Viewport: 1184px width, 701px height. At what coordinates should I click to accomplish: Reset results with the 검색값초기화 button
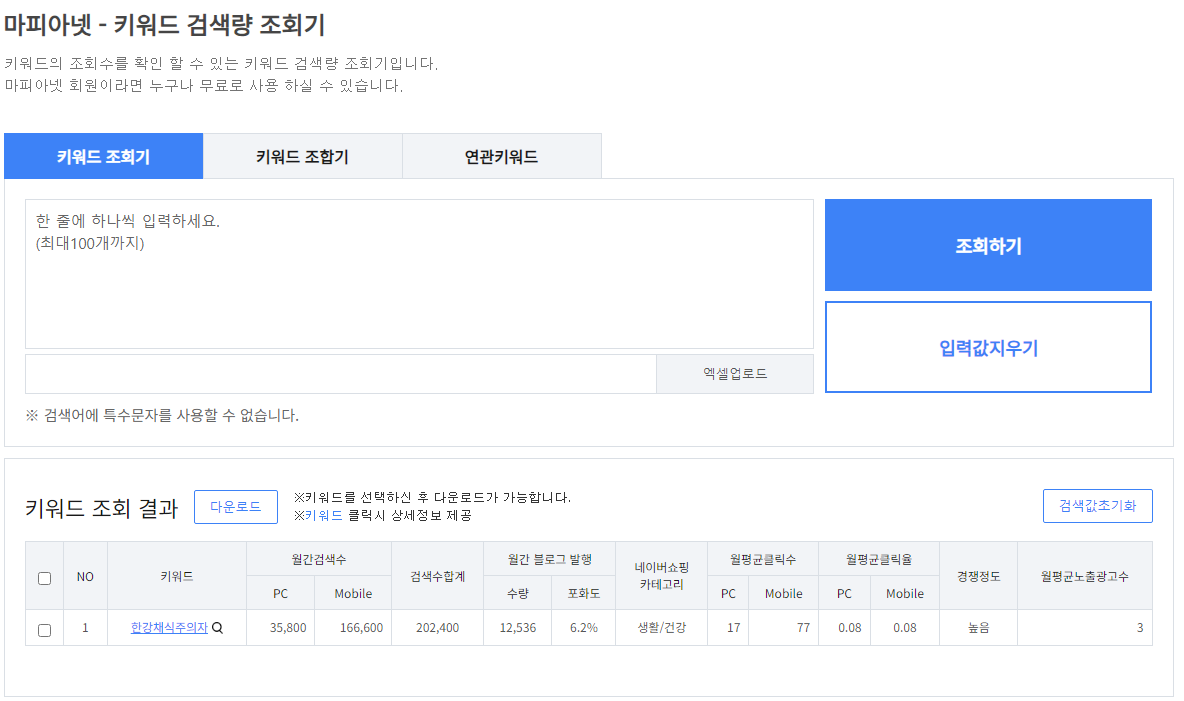1097,505
